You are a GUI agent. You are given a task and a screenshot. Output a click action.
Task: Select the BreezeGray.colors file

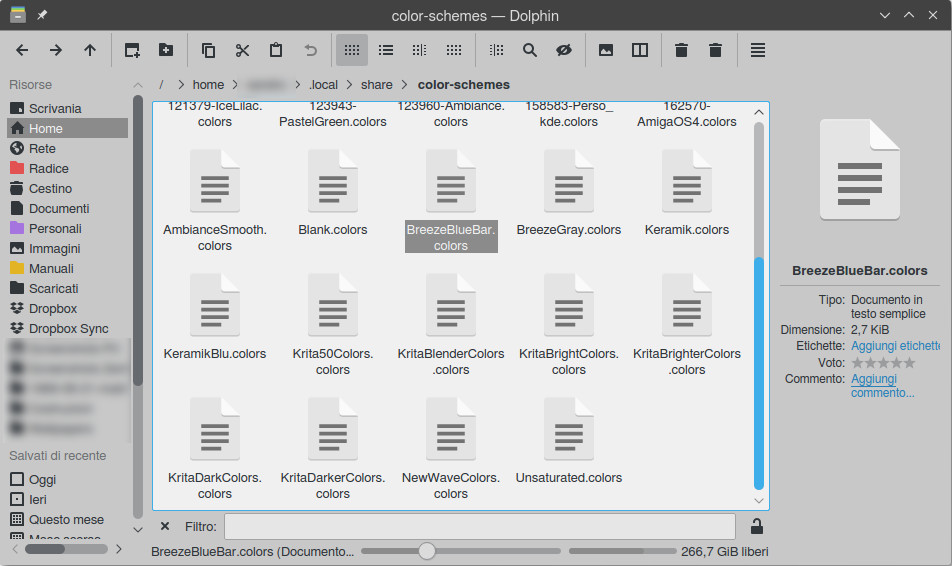coord(569,193)
